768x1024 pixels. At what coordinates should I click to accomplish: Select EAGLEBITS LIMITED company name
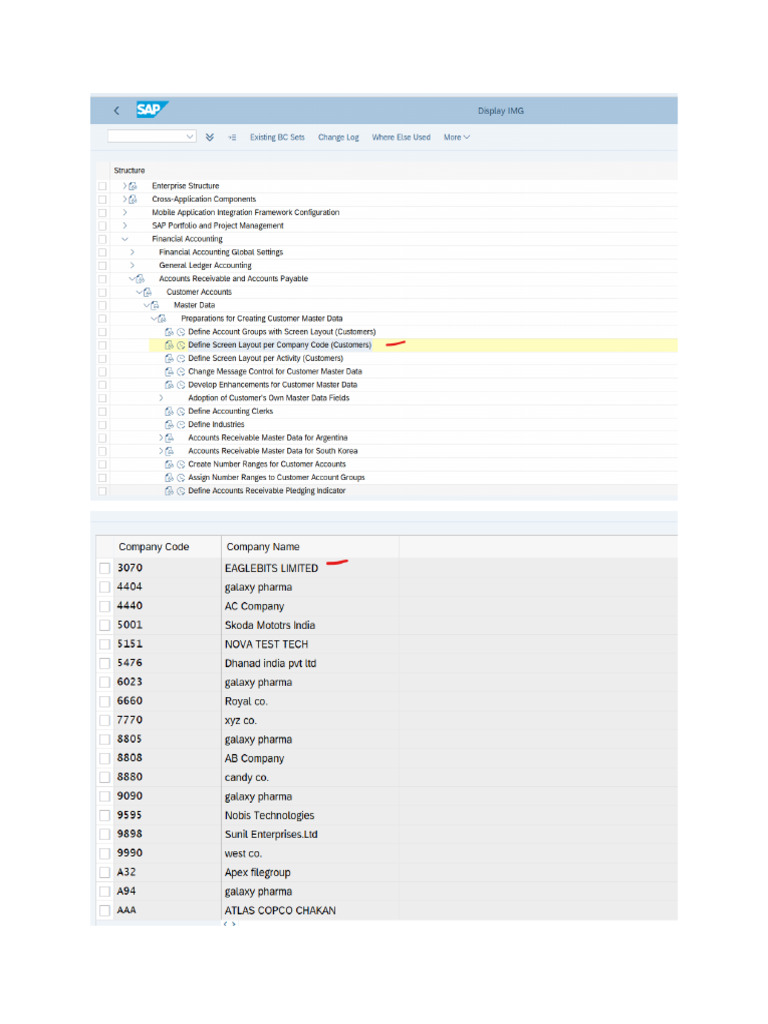(271, 568)
